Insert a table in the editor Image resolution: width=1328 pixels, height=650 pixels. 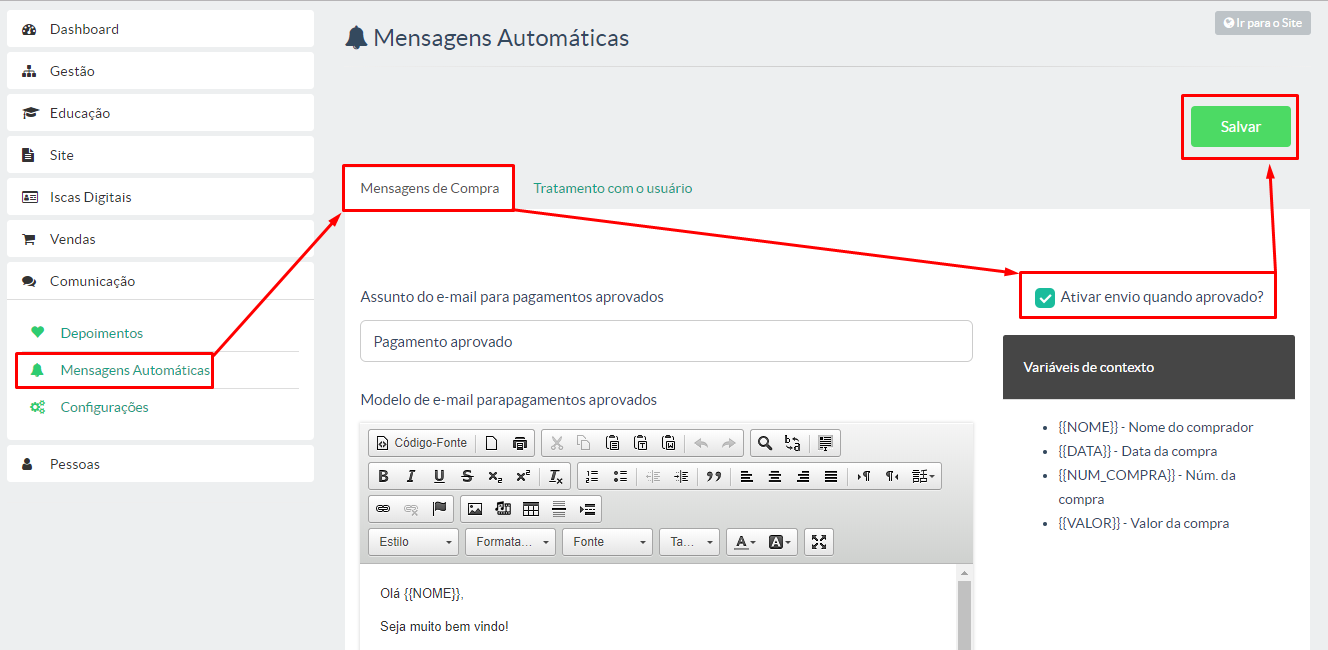(x=531, y=509)
